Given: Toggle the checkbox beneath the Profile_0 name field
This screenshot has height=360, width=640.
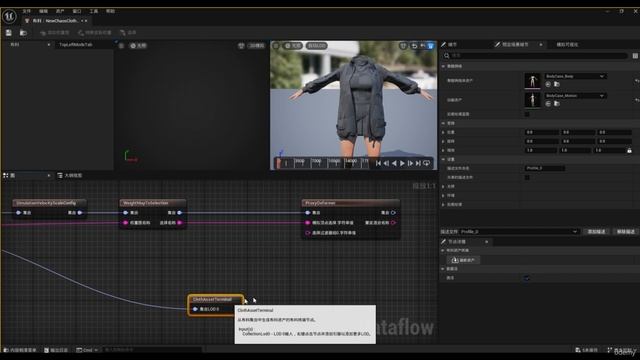Looking at the screenshot, I should [x=527, y=178].
